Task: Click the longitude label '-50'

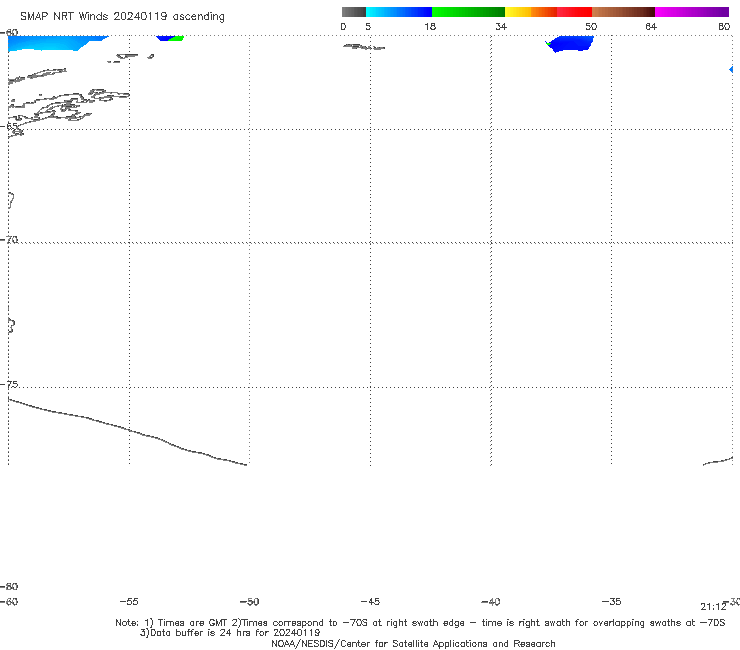Action: click(249, 602)
